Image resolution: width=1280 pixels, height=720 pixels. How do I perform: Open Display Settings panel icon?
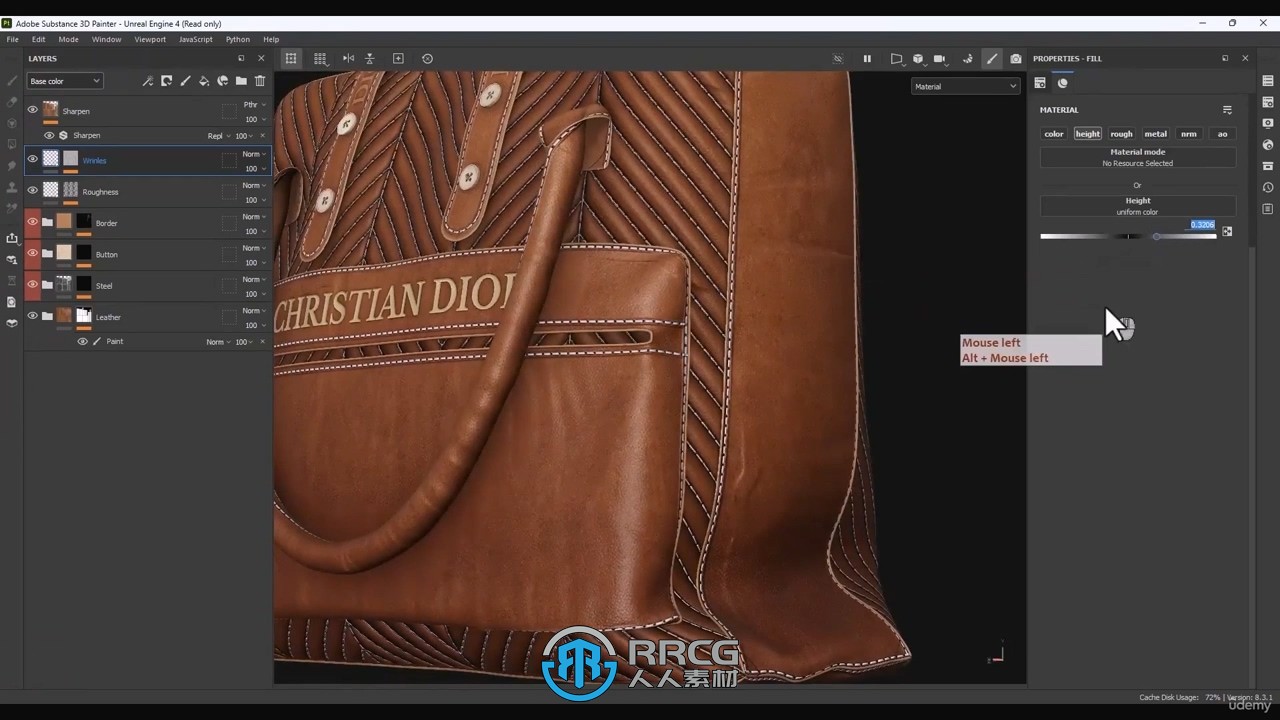[1268, 123]
